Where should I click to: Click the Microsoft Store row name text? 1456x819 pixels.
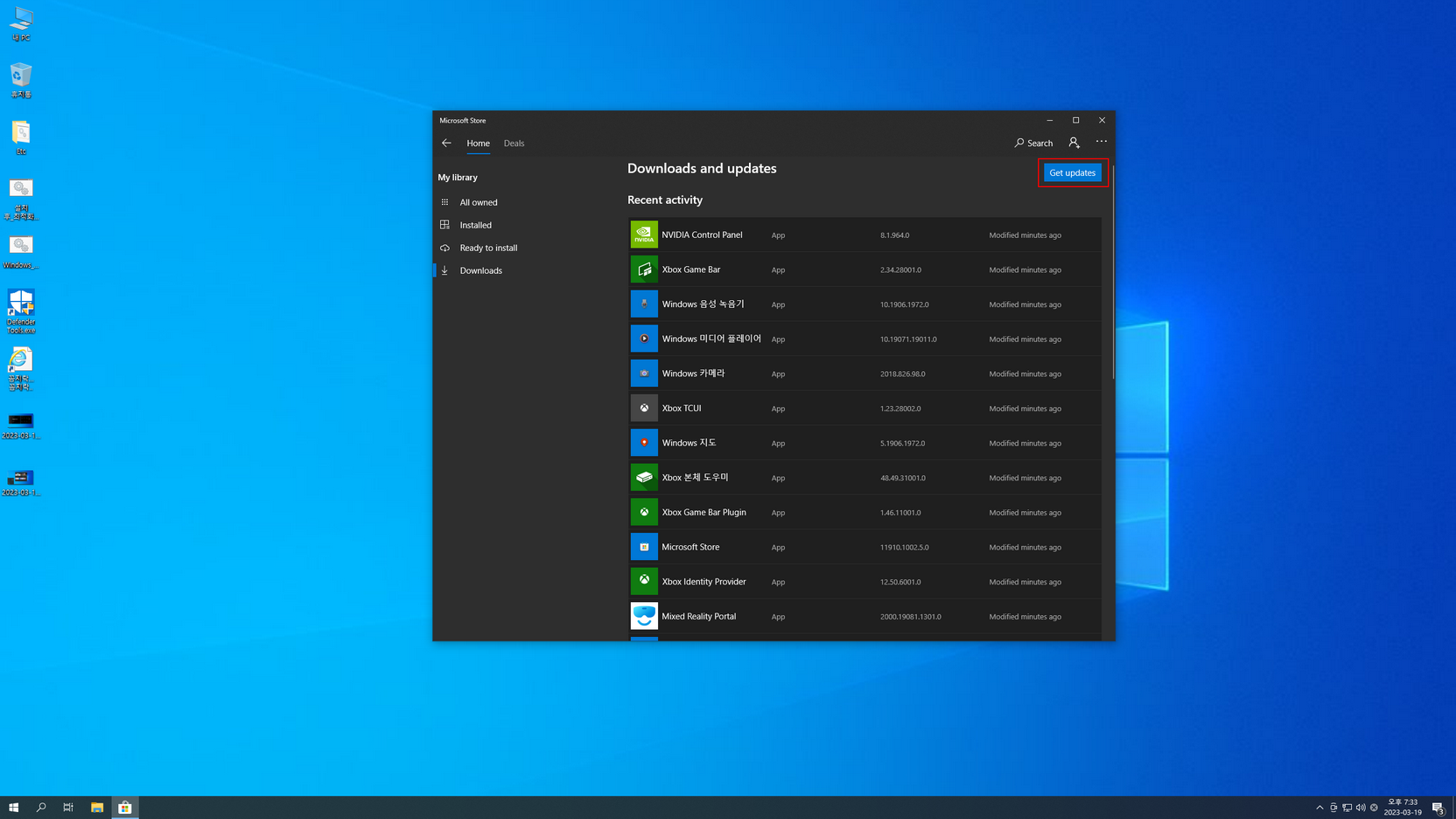pos(690,547)
